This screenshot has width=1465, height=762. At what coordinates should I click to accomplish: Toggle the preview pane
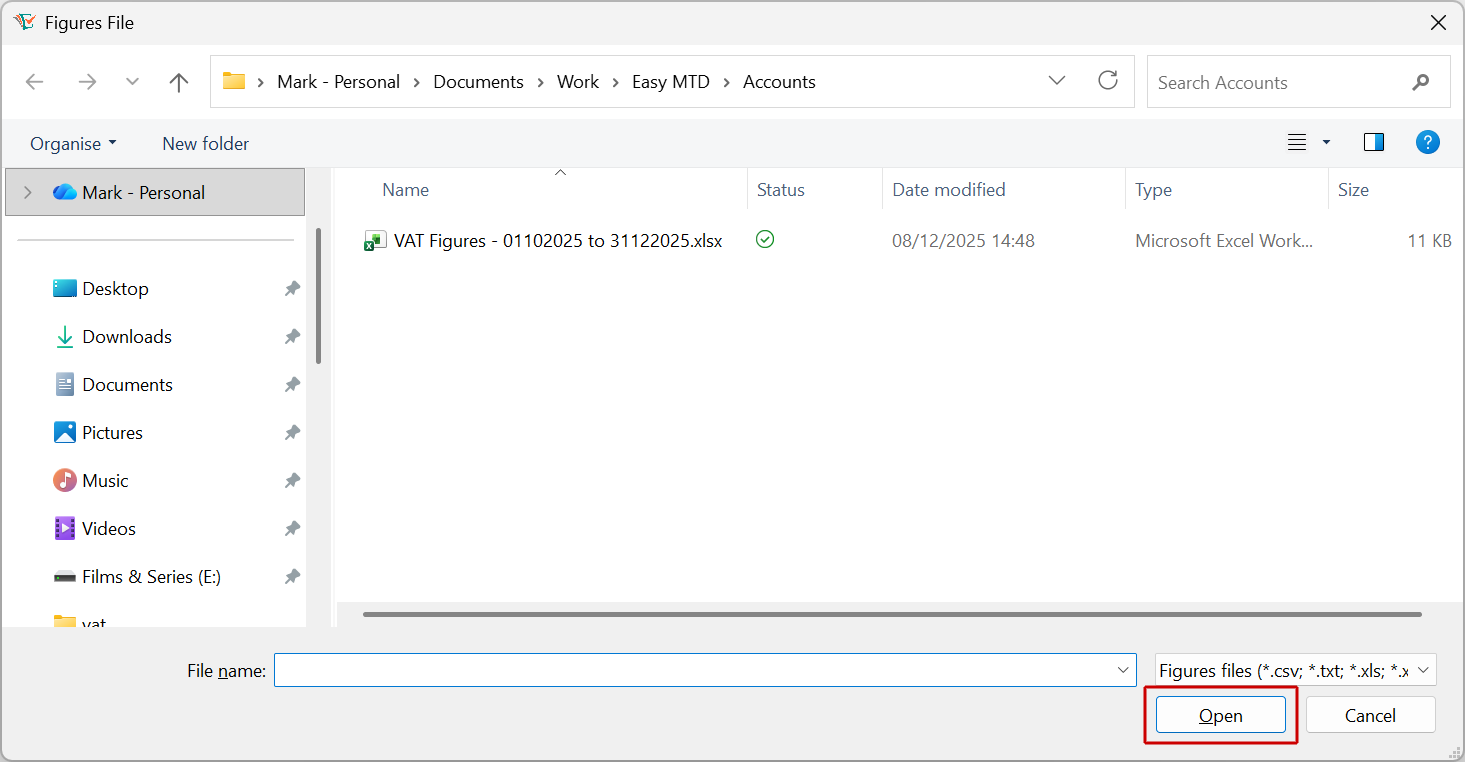point(1373,142)
